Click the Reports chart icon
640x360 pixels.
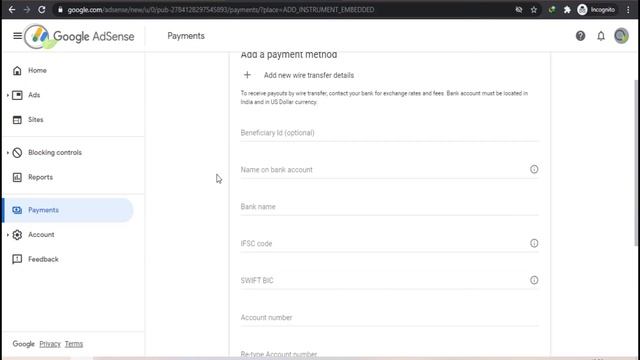(17, 177)
